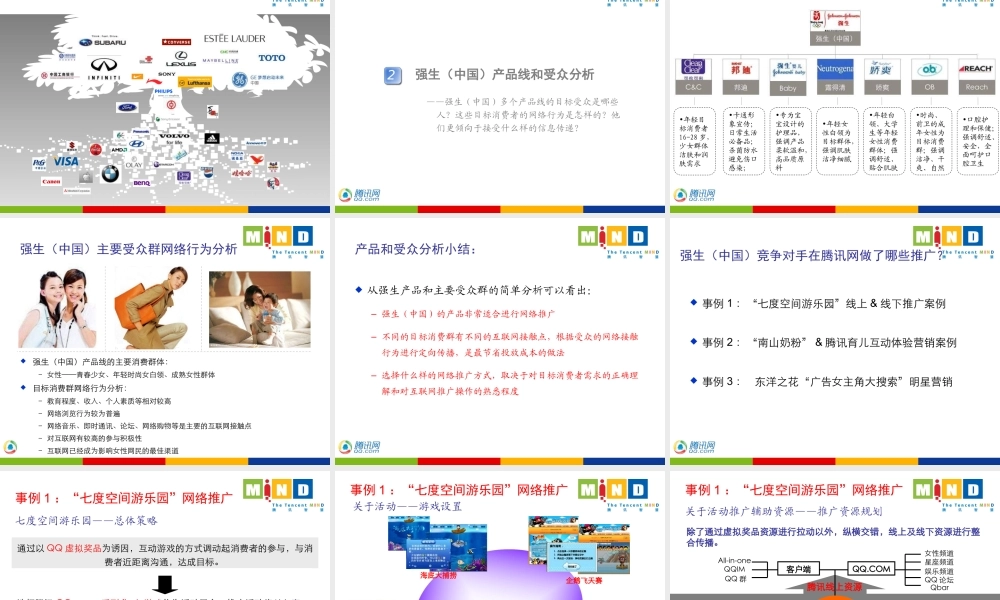The image size is (1000, 600).
Task: Click the 女性频道 label in resource diagram
Action: pyautogui.click(x=939, y=553)
